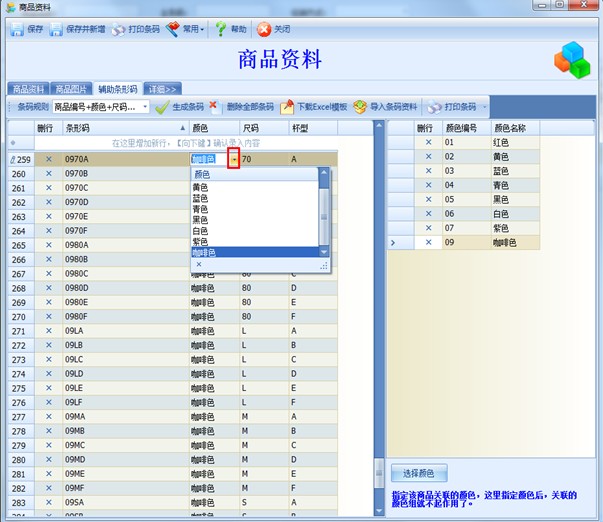Click the green check 生成条码 icon

point(162,107)
